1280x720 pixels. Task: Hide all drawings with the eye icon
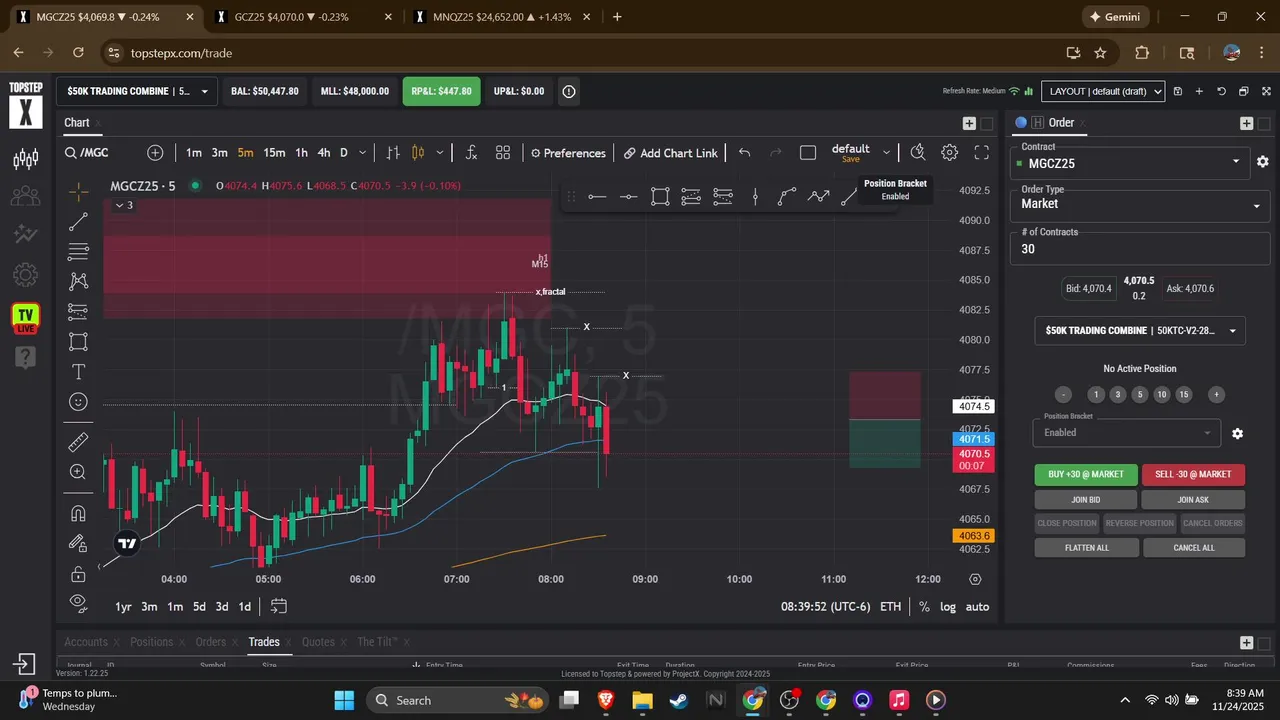[x=78, y=602]
